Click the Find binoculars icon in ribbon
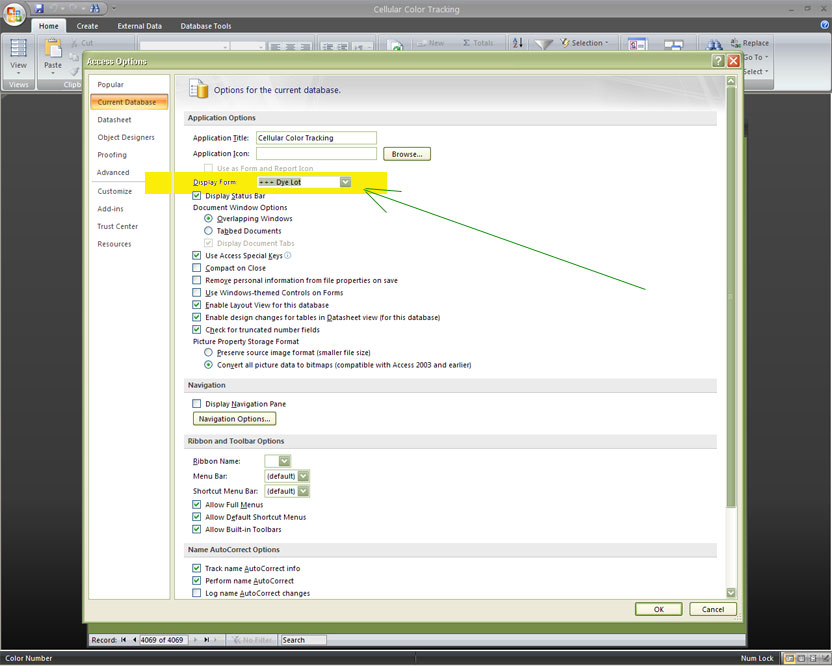Viewport: 832px width, 666px height. coord(714,46)
